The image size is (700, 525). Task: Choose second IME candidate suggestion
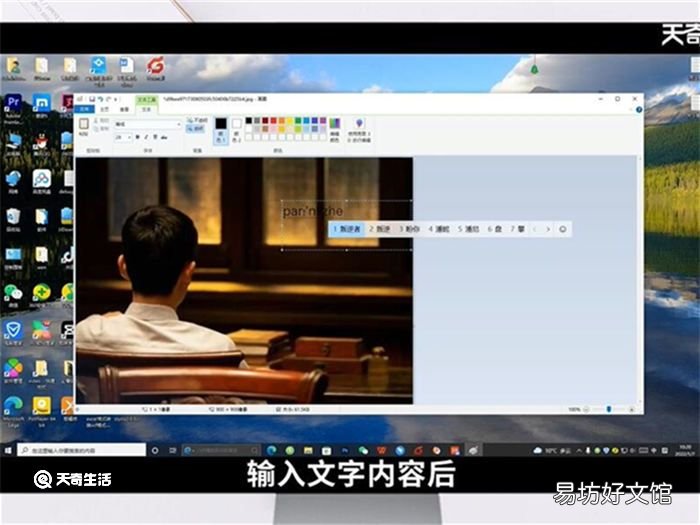(x=379, y=229)
